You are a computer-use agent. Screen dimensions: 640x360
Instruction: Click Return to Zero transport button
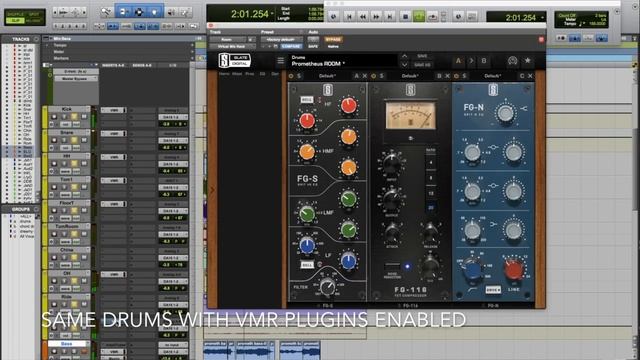pos(349,16)
